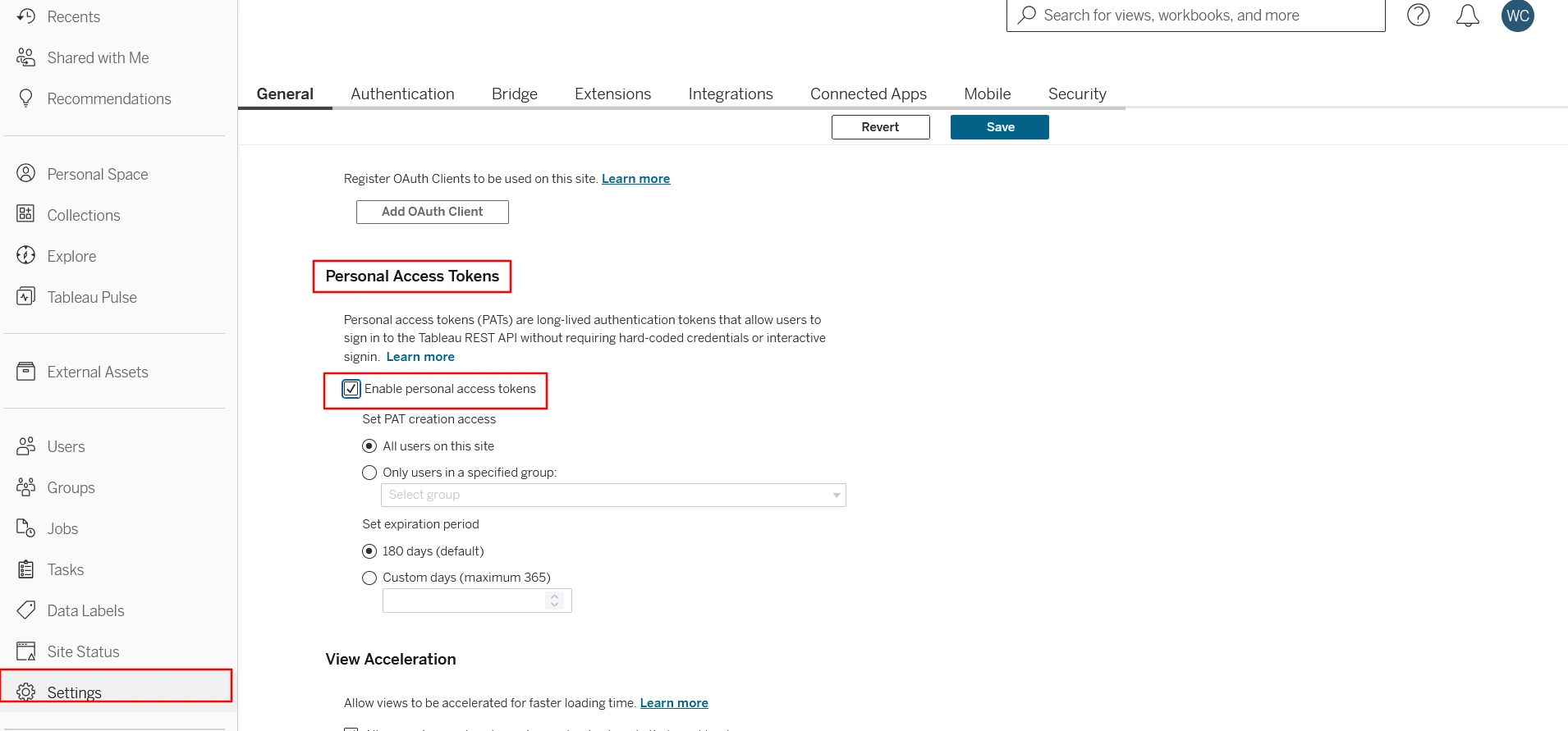
Task: Click the Tableau Pulse icon
Action: click(x=26, y=296)
